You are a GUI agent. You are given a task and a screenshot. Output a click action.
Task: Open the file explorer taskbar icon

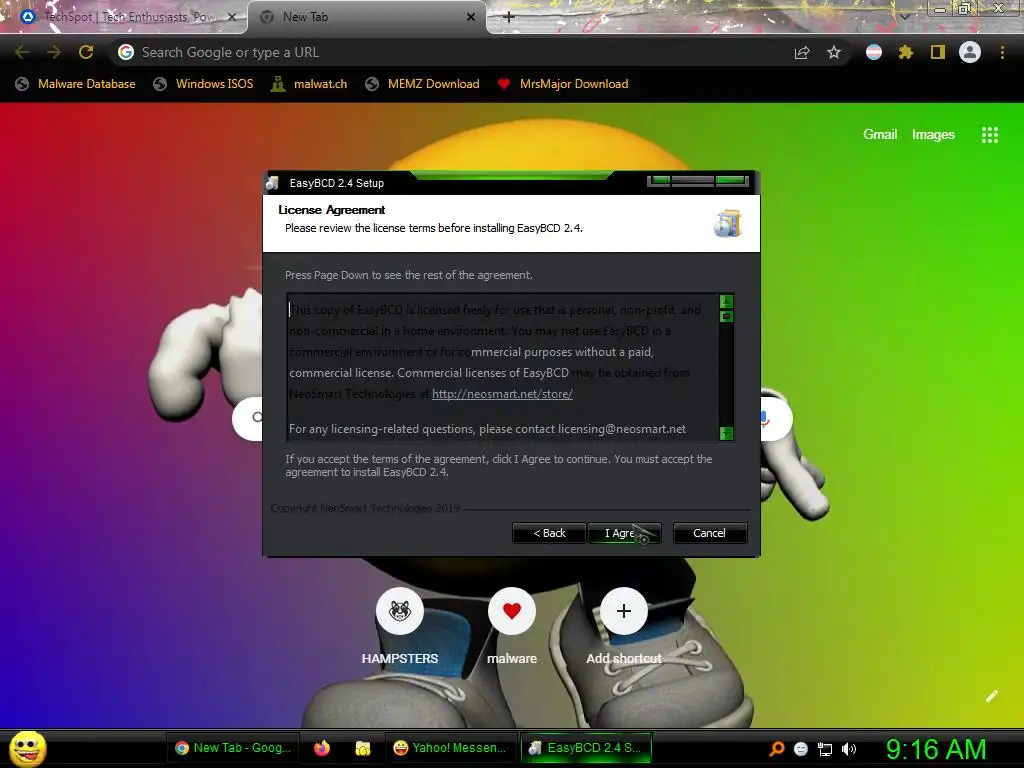pyautogui.click(x=362, y=748)
